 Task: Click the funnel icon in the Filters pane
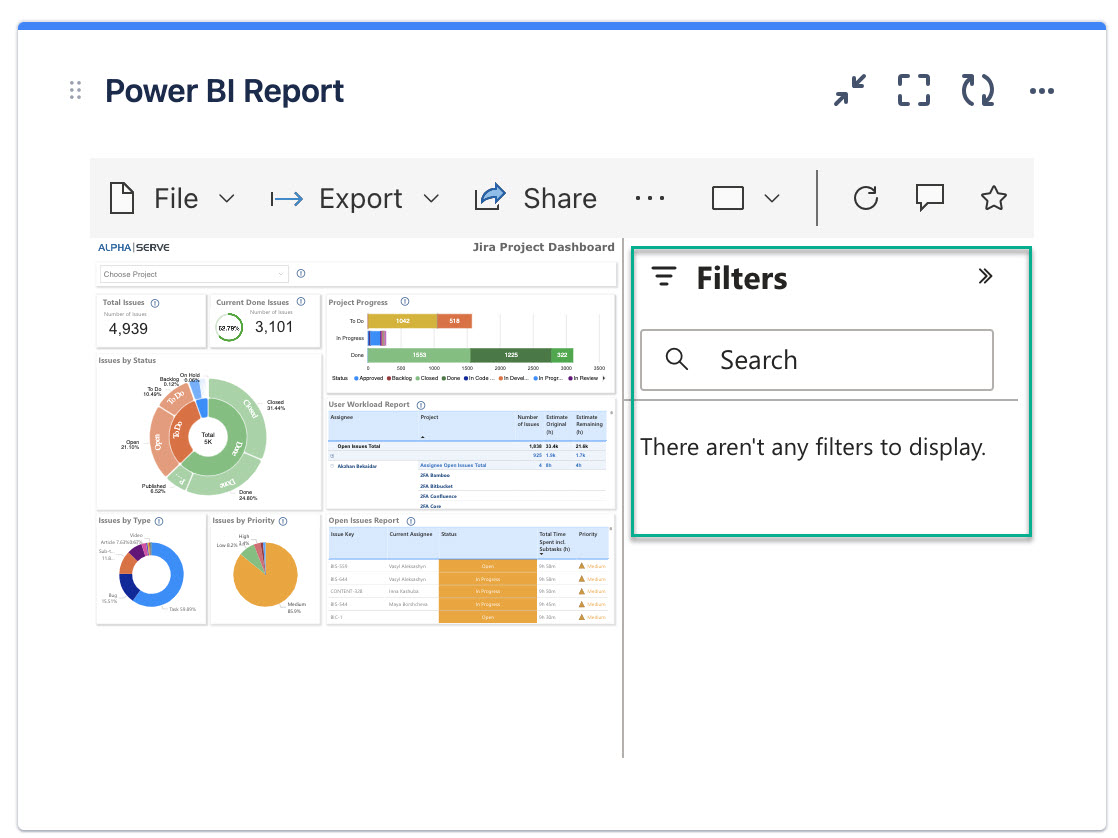click(x=663, y=277)
